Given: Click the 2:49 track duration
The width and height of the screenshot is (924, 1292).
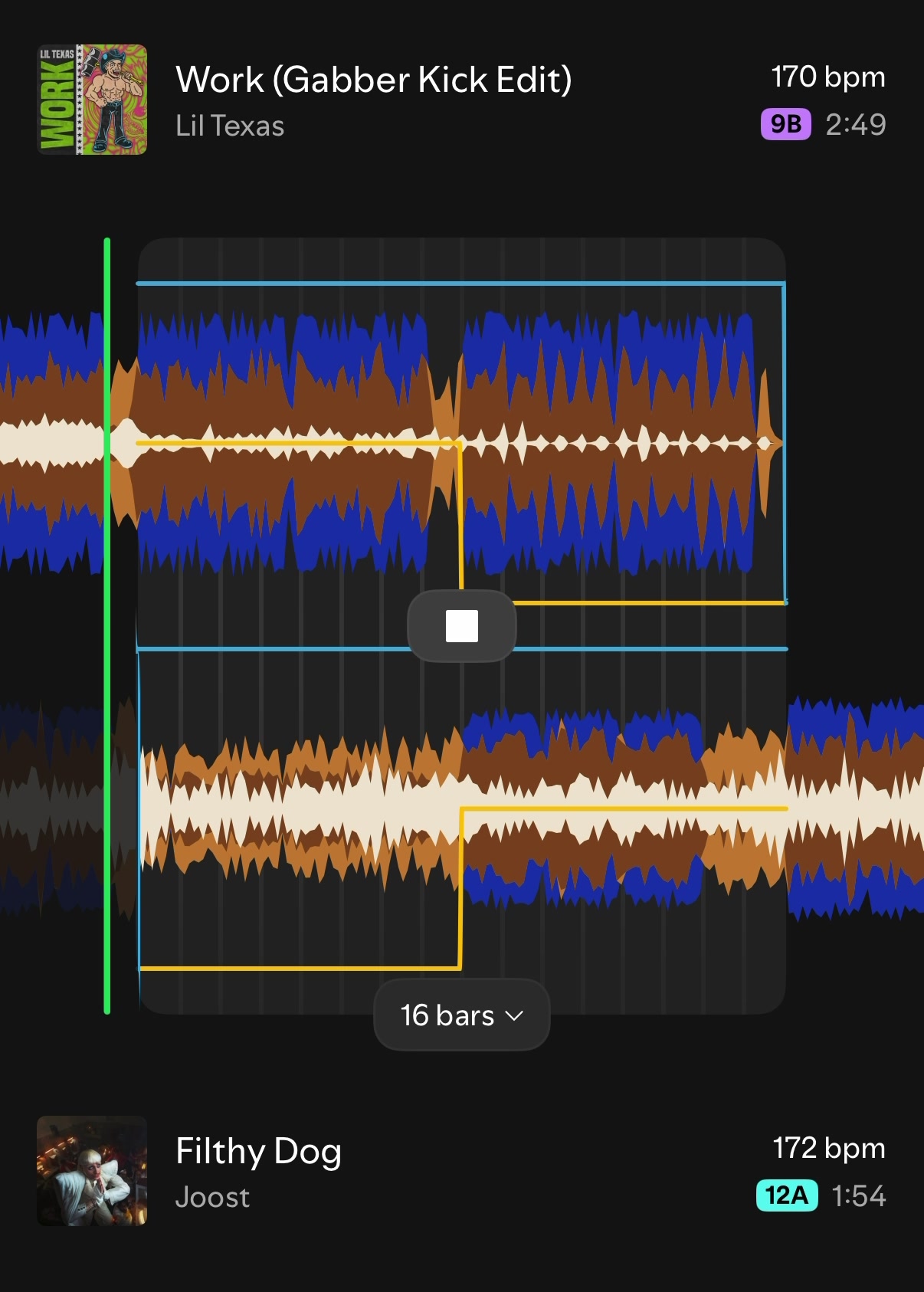Looking at the screenshot, I should (856, 124).
